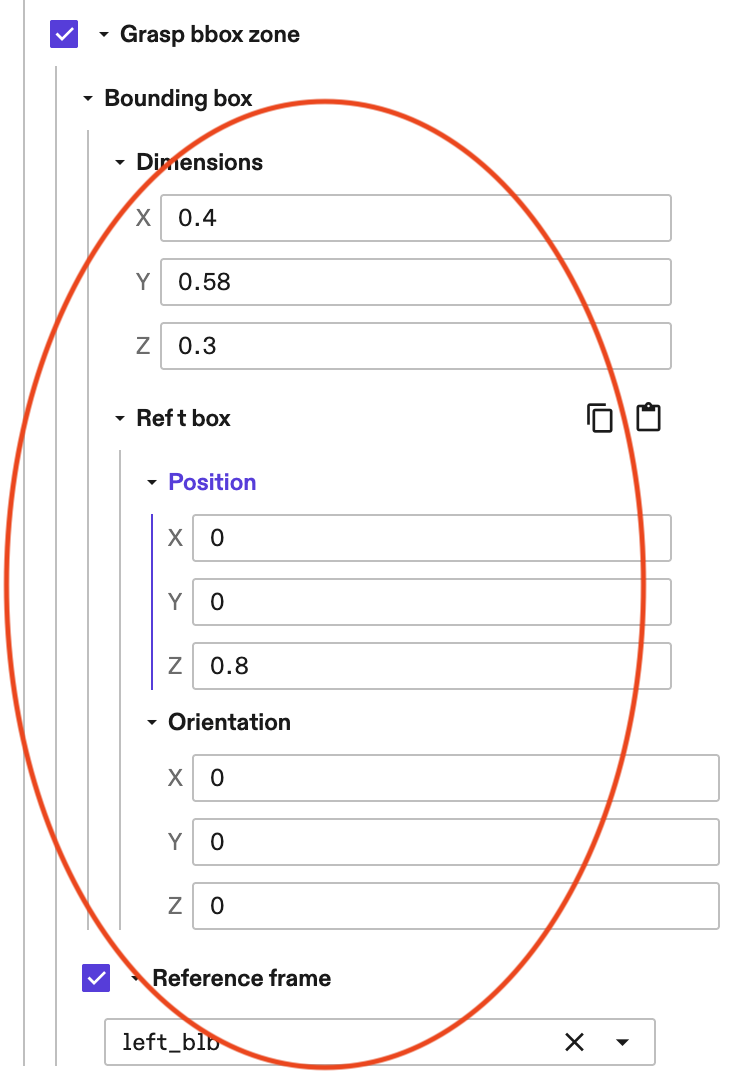
Task: Clear the left_blb reference frame with the X
Action: tap(575, 1041)
